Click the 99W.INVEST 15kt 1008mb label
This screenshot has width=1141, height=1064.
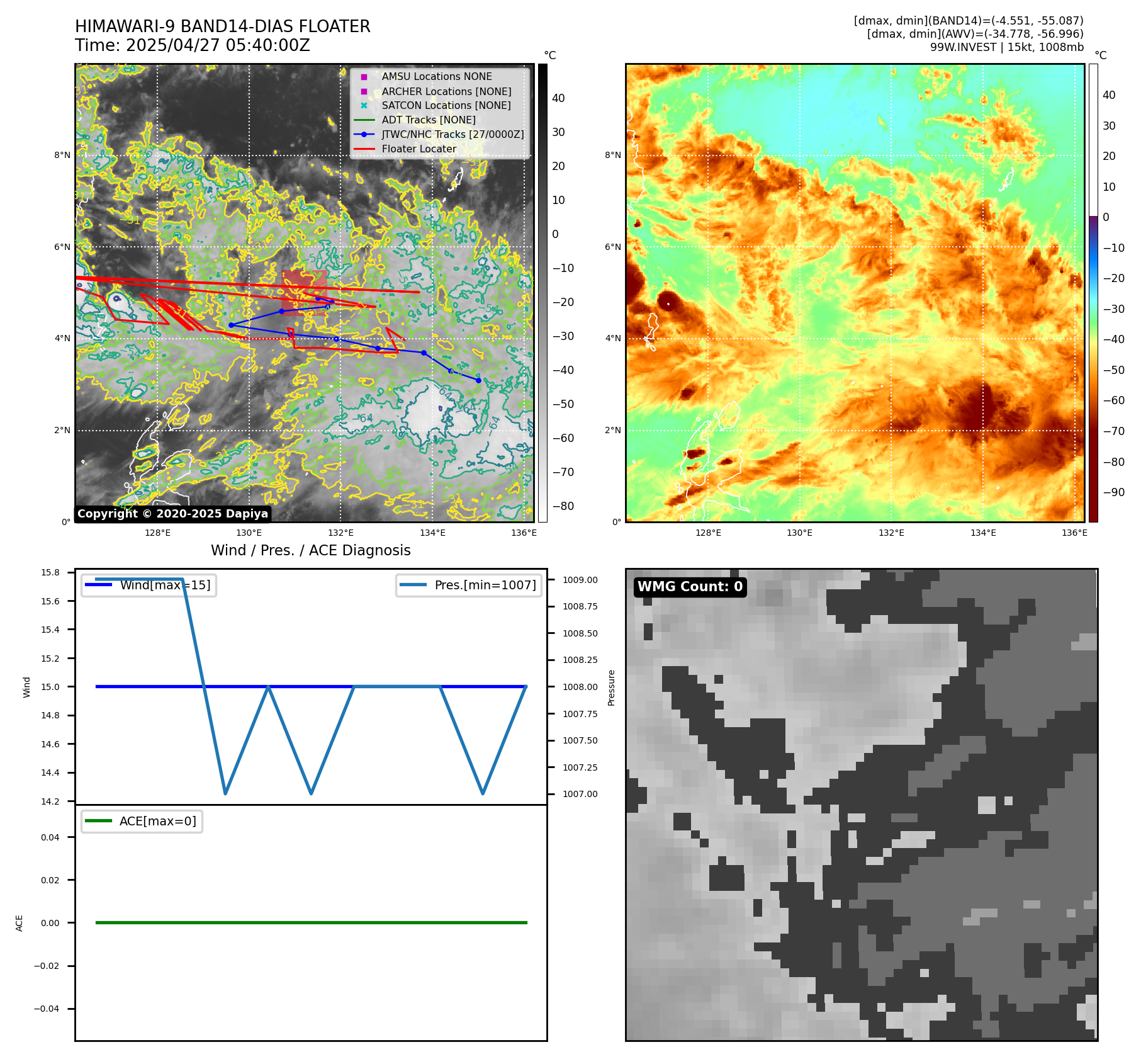click(1007, 47)
